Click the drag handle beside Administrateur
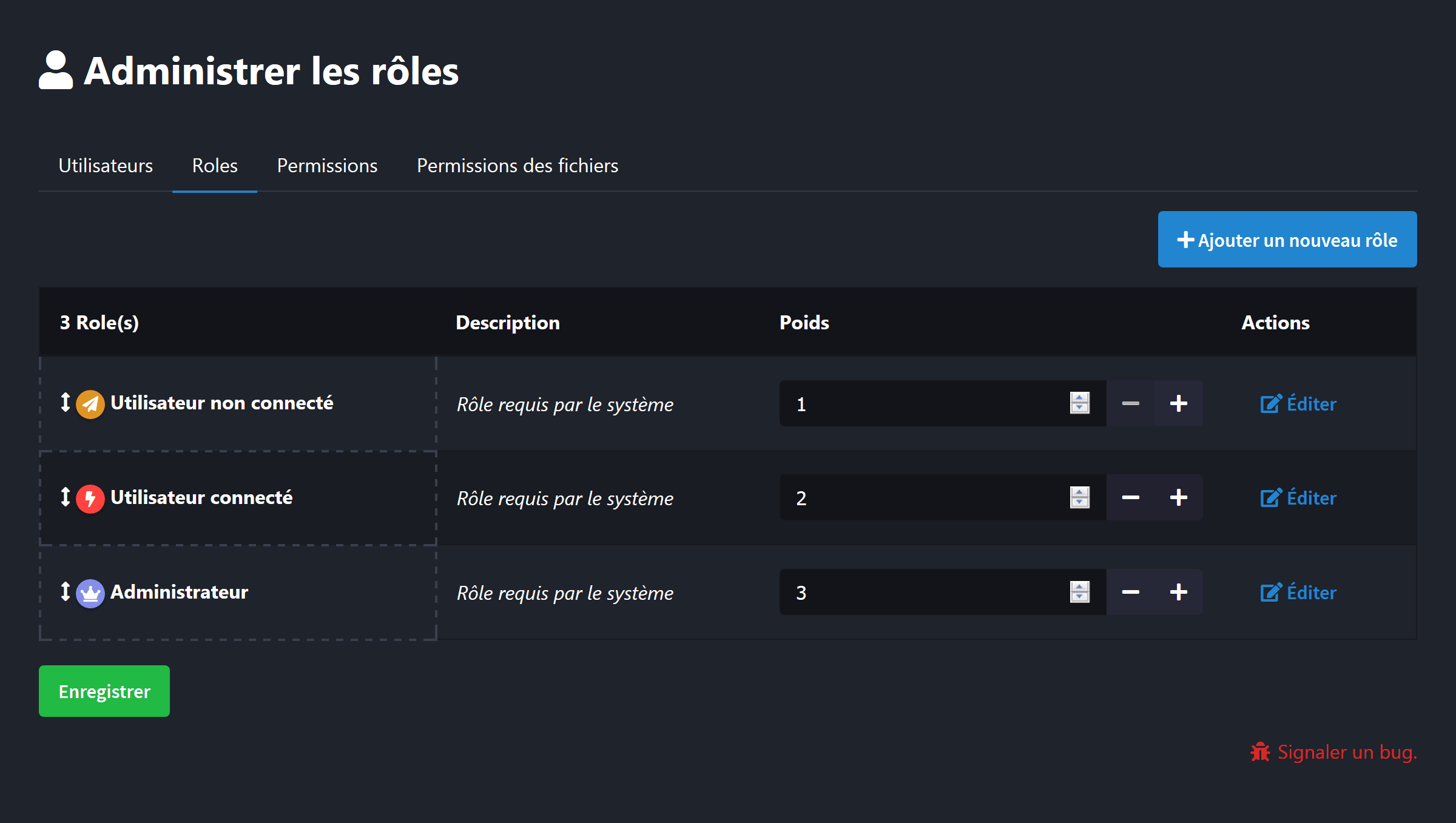Image resolution: width=1456 pixels, height=823 pixels. [66, 593]
